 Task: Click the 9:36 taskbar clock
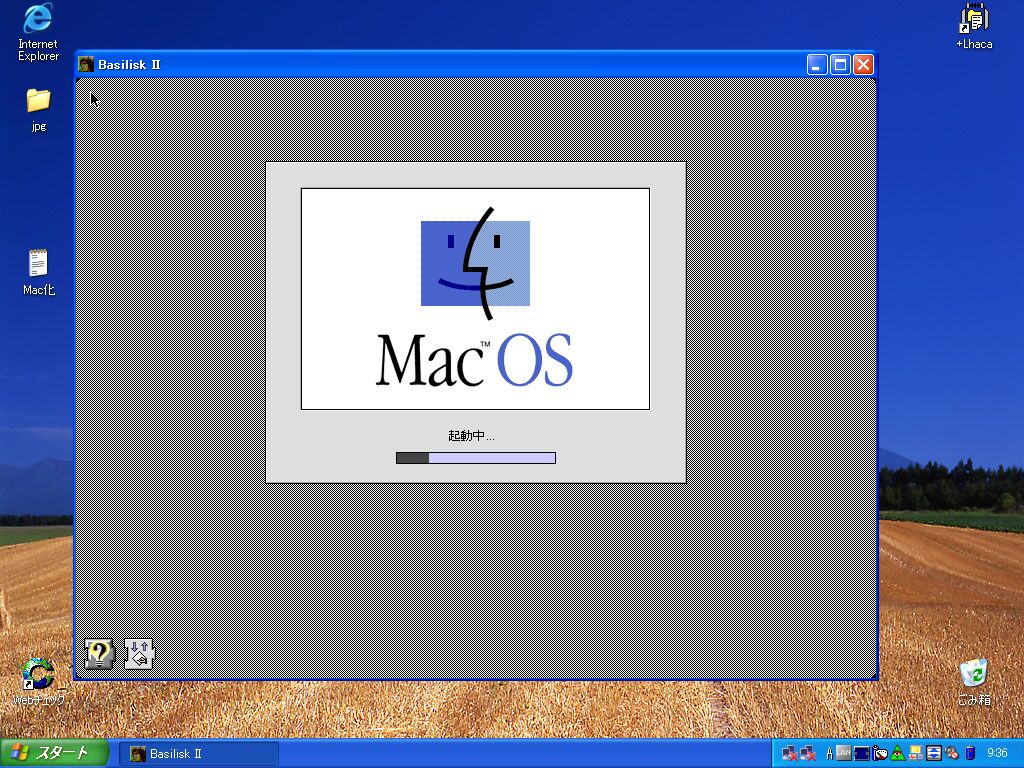[x=997, y=754]
